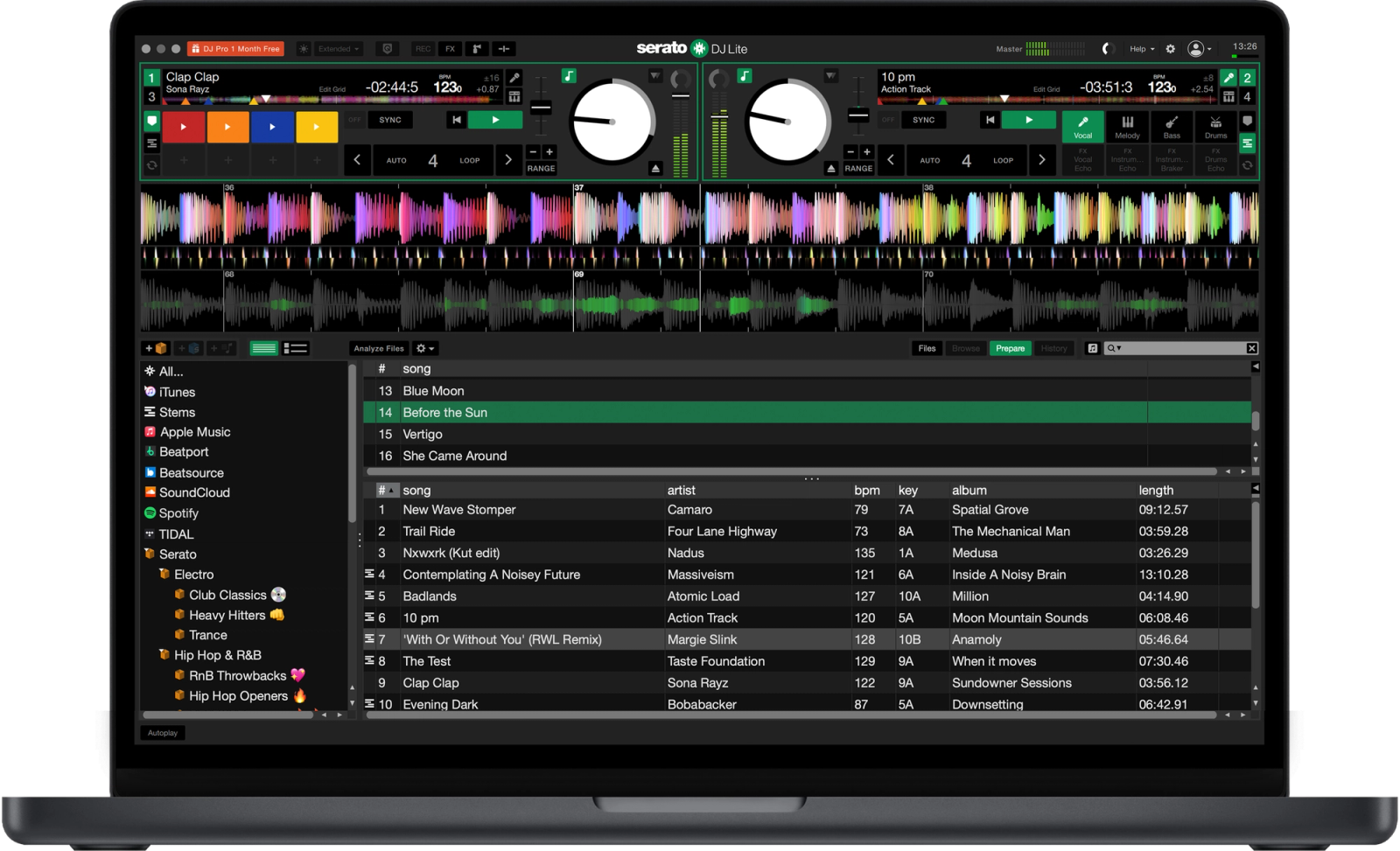
Task: Trigger the orange cue point on deck 1
Action: [x=227, y=127]
